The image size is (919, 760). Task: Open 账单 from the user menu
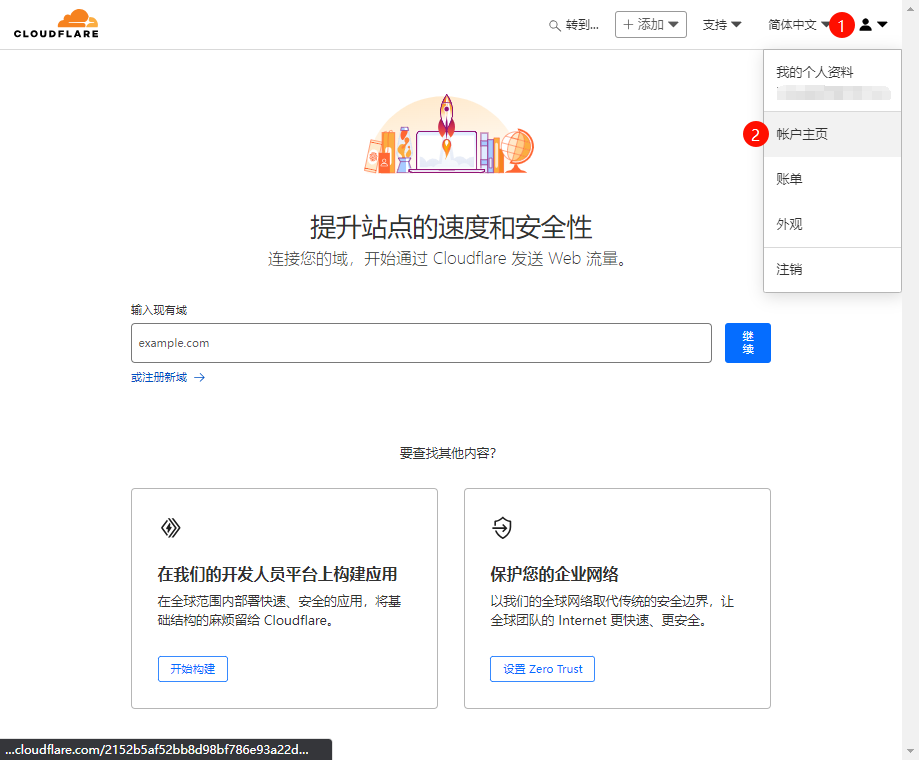click(x=790, y=179)
